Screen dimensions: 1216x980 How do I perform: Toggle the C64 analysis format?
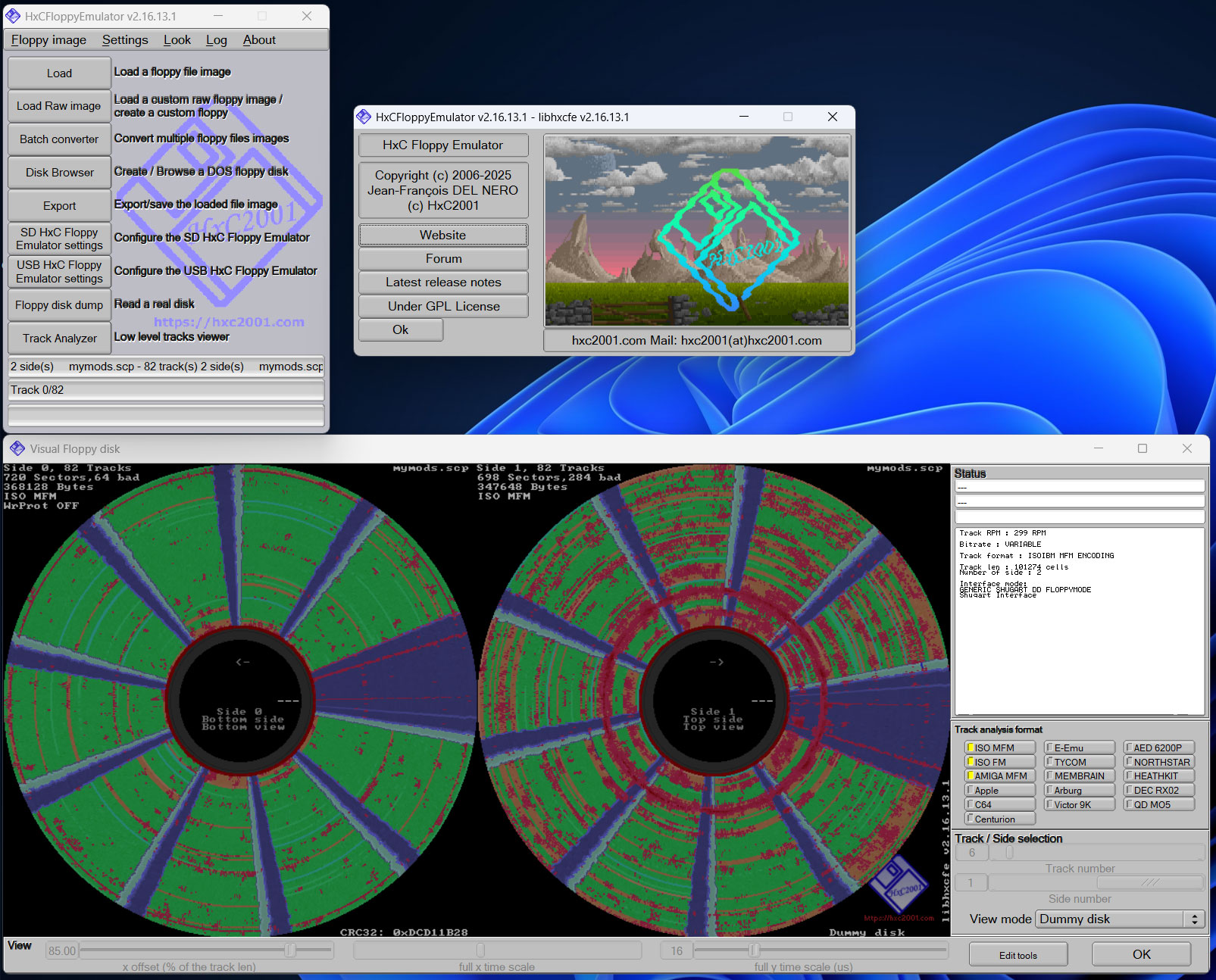click(1000, 804)
